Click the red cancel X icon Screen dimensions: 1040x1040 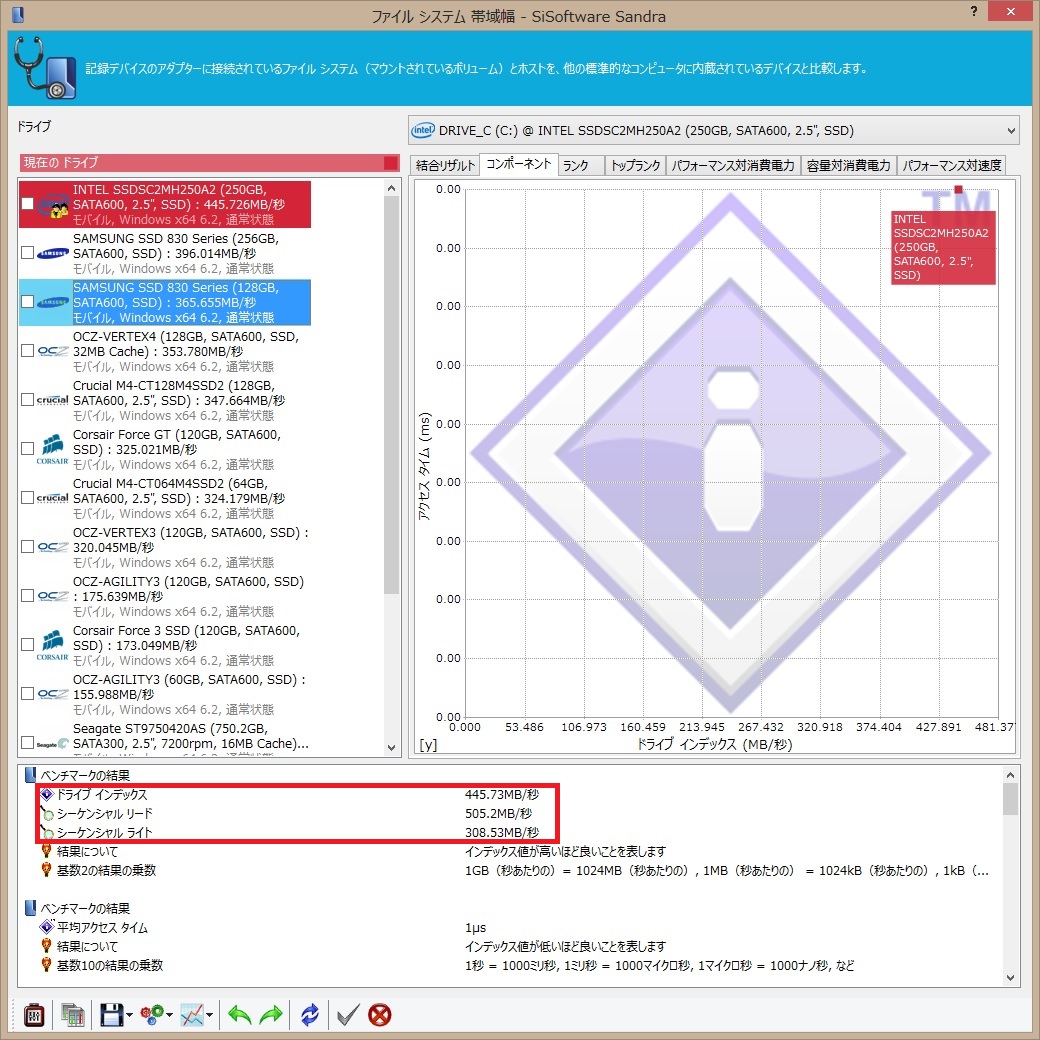click(x=380, y=1015)
